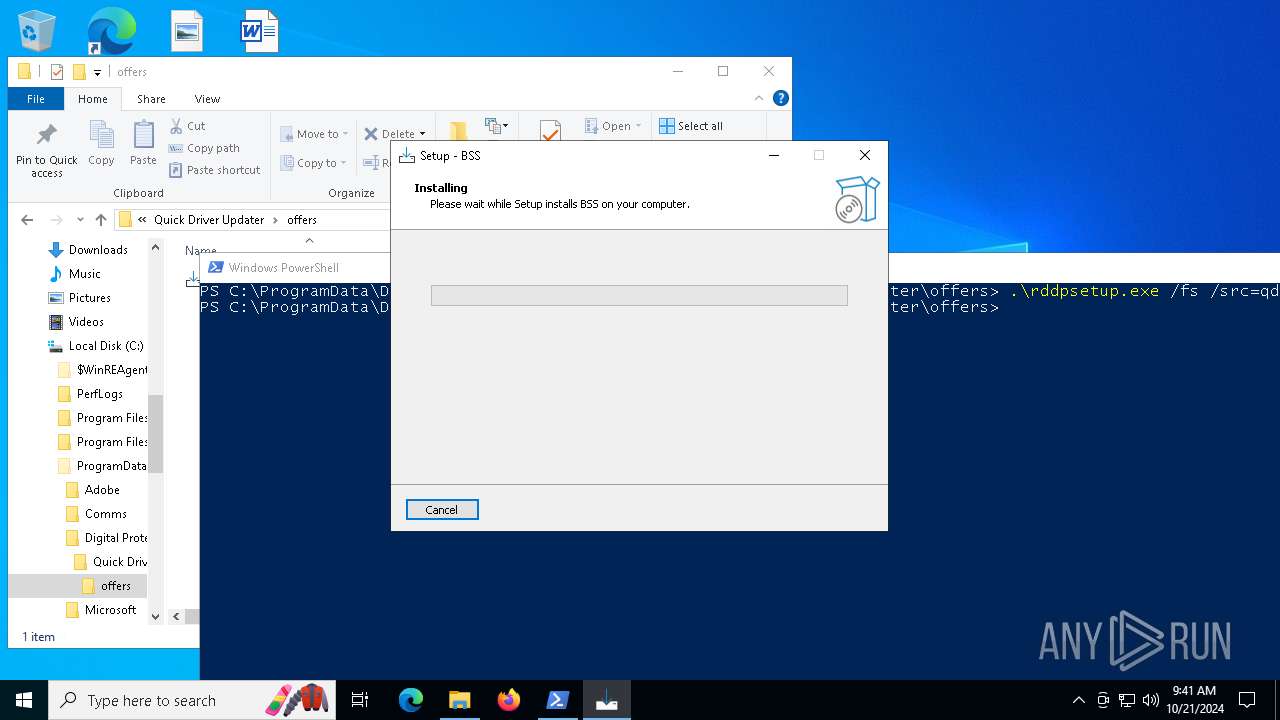This screenshot has height=720, width=1280.
Task: Select Local Disk (C:) in tree
Action: pyautogui.click(x=106, y=346)
